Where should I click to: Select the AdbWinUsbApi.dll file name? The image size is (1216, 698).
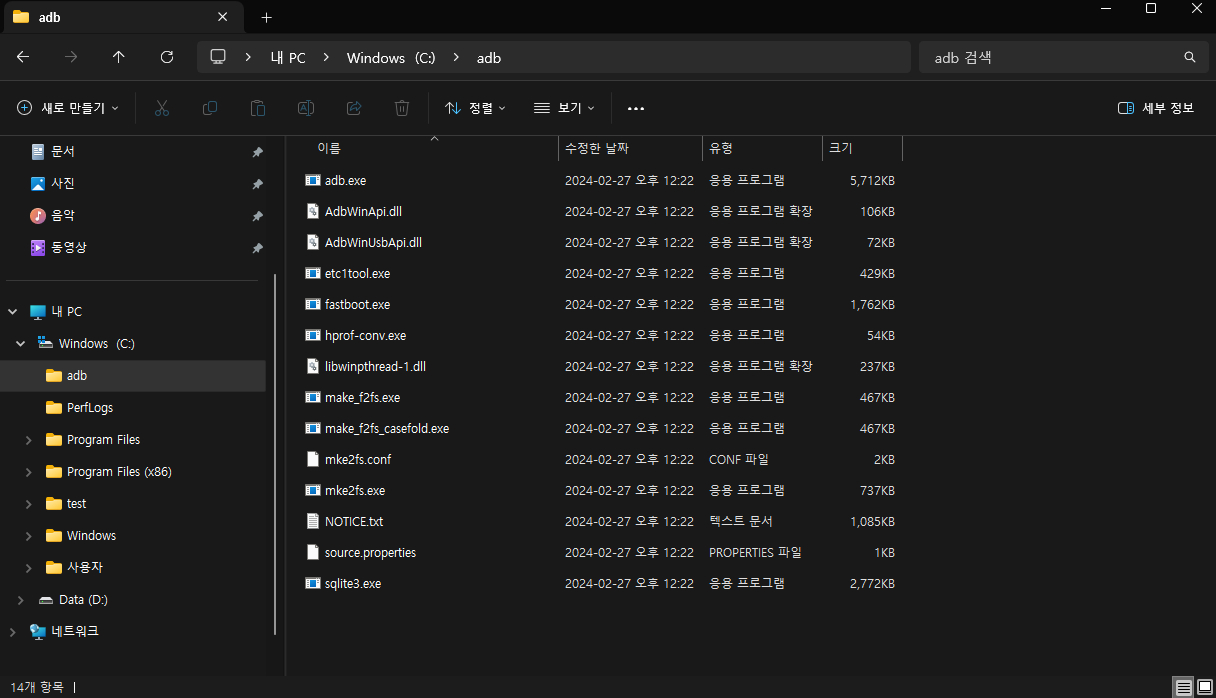click(x=373, y=243)
